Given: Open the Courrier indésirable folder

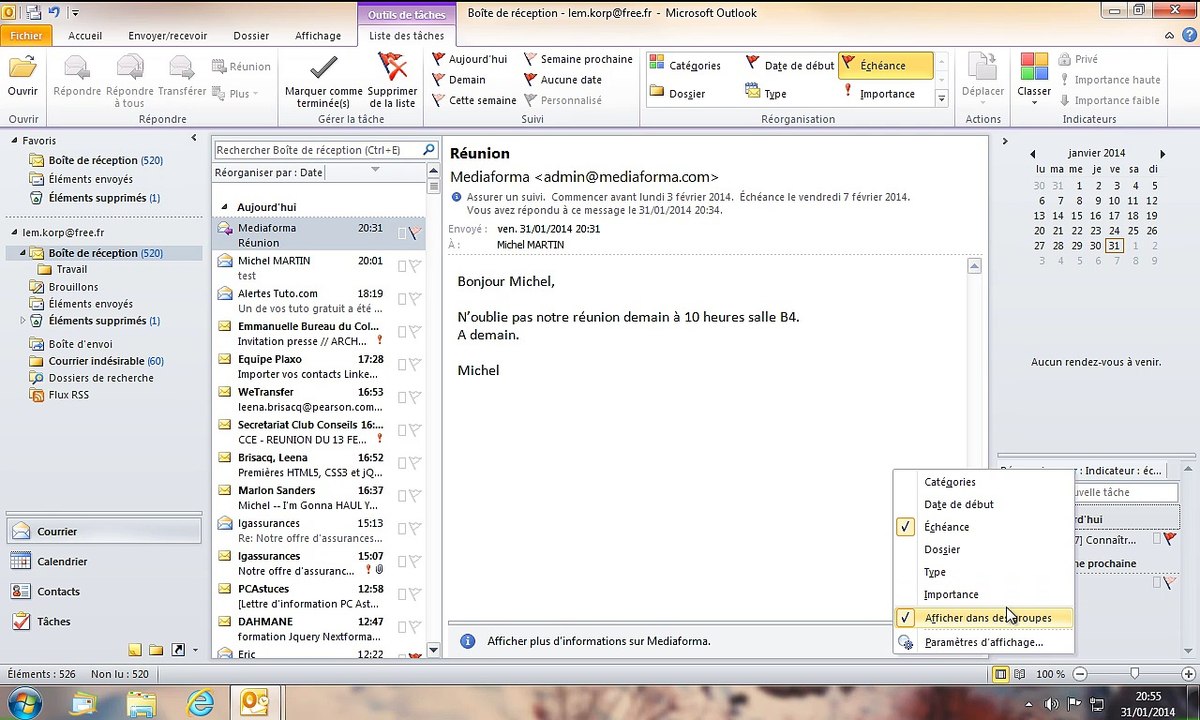Looking at the screenshot, I should click(98, 361).
